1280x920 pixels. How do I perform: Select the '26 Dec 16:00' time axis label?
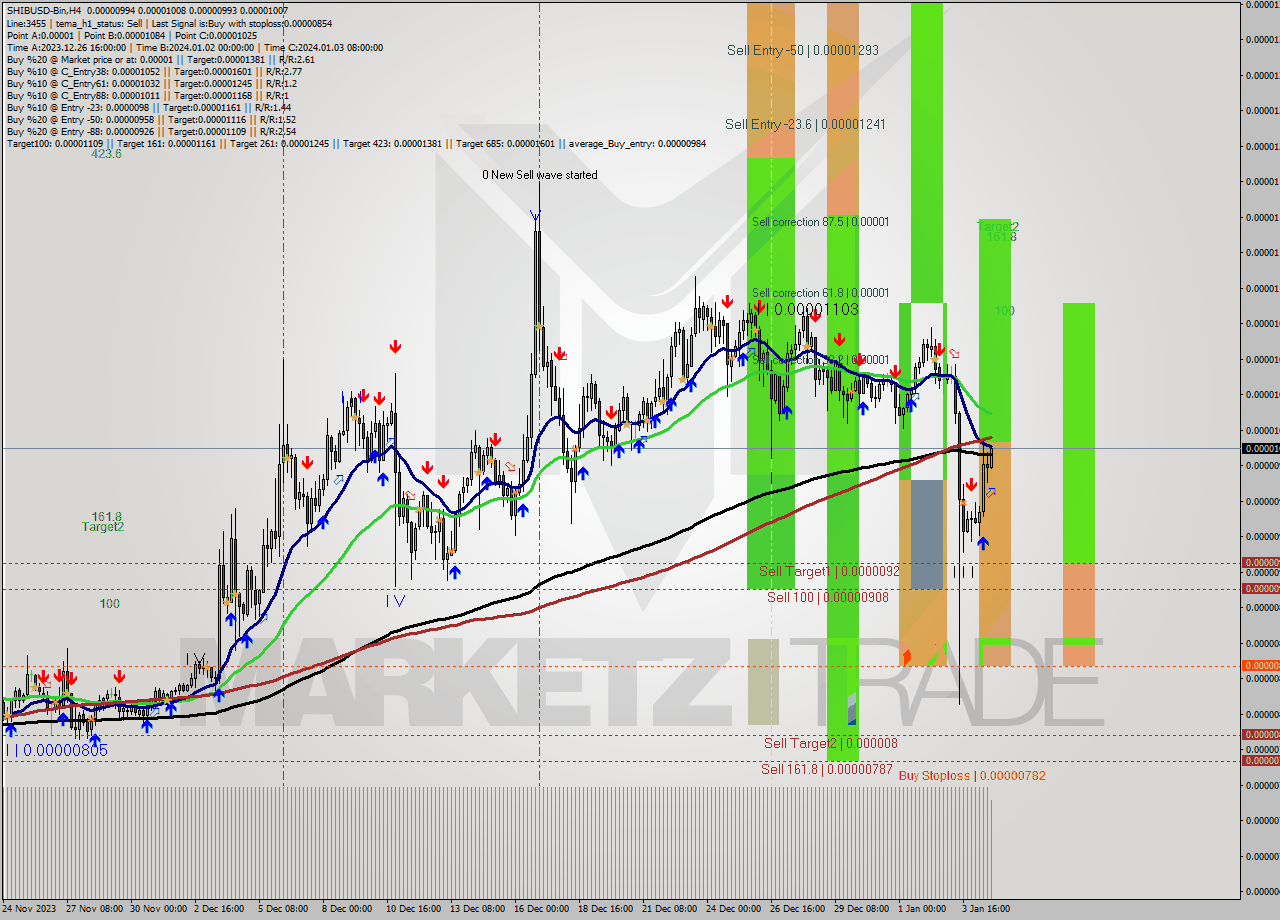pyautogui.click(x=796, y=909)
